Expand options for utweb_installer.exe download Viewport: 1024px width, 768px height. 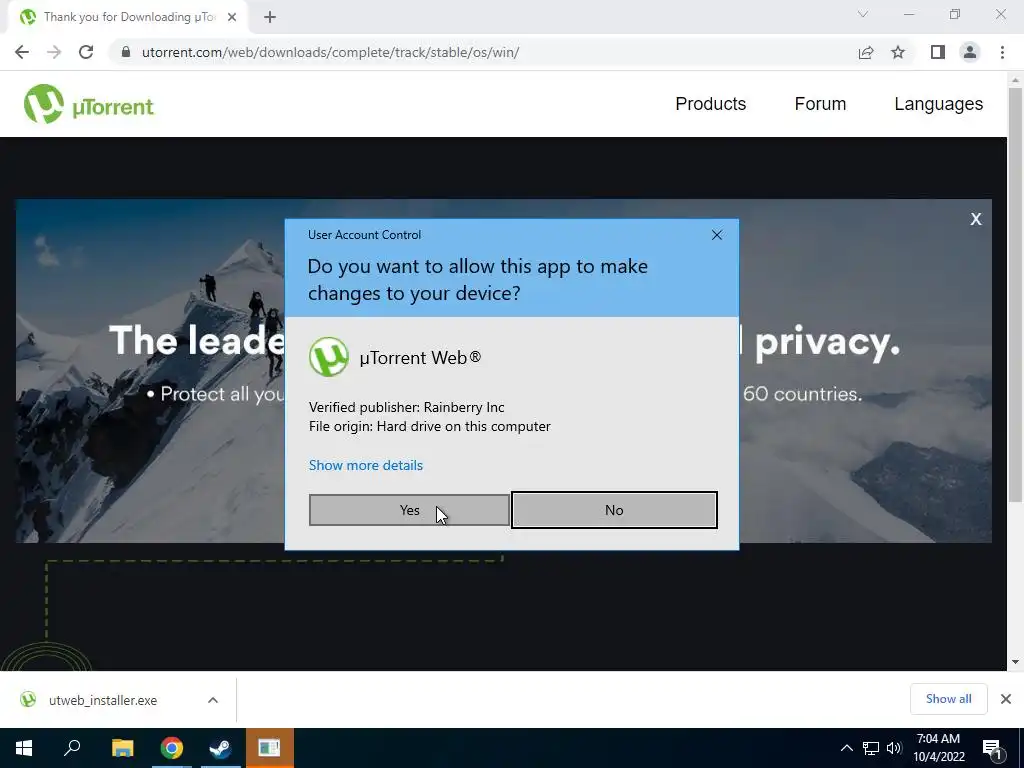pyautogui.click(x=213, y=700)
